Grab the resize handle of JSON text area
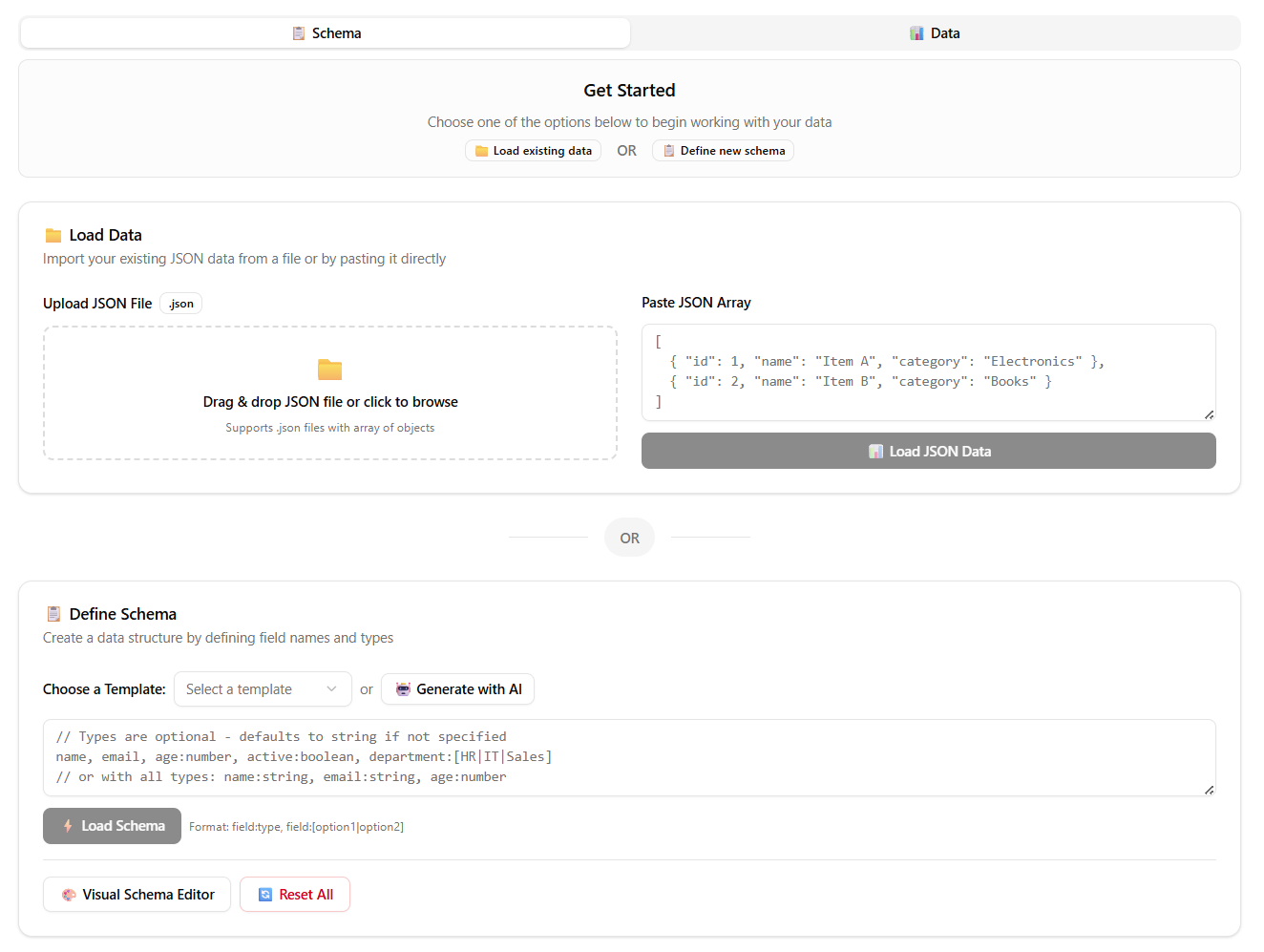 (1209, 414)
